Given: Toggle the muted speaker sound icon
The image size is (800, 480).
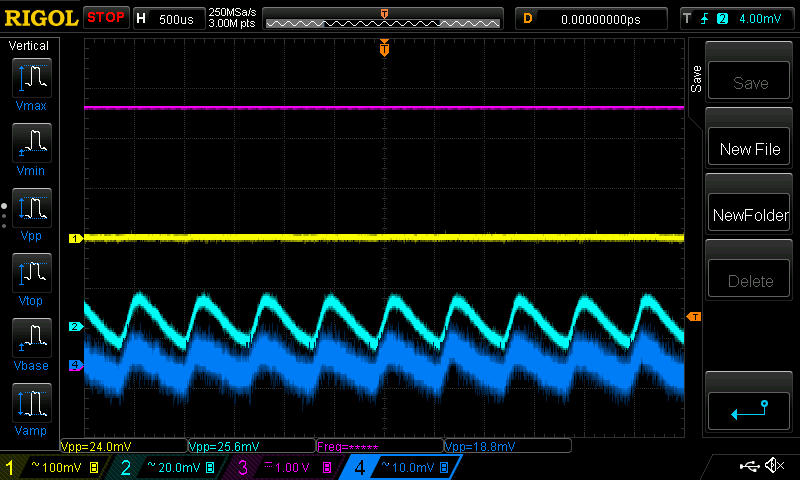Looking at the screenshot, I should [774, 466].
